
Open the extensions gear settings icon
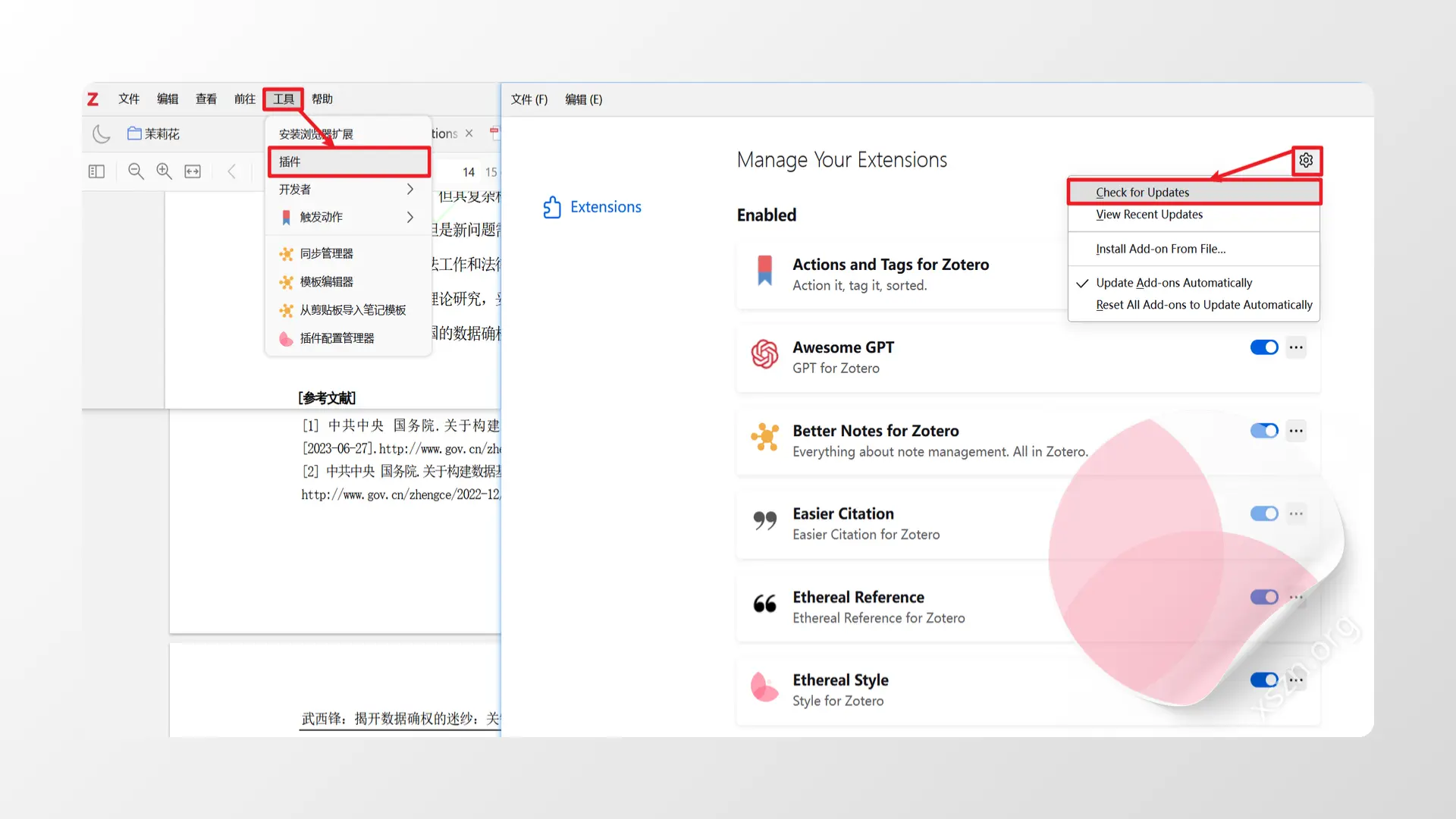coord(1306,160)
